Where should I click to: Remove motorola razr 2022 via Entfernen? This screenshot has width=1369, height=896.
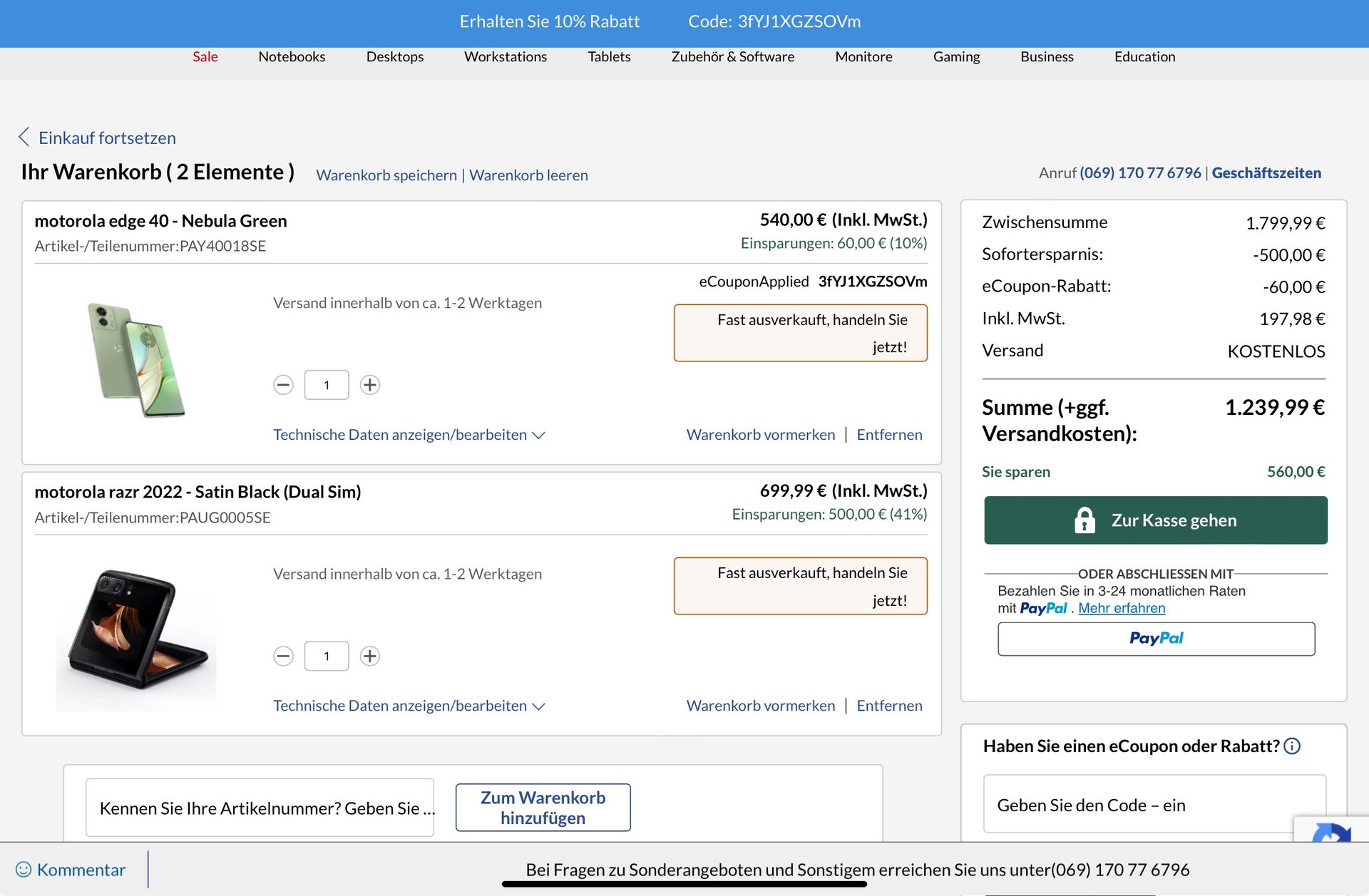[889, 706]
